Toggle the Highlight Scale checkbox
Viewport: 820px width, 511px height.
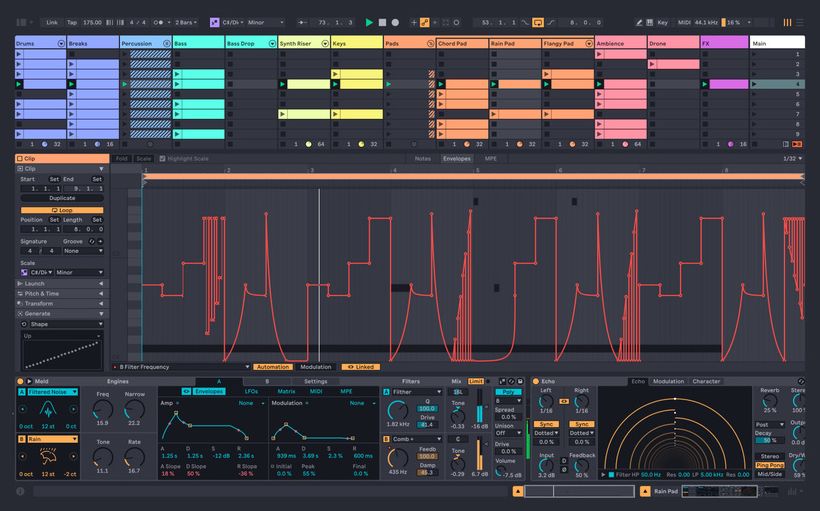pyautogui.click(x=163, y=158)
